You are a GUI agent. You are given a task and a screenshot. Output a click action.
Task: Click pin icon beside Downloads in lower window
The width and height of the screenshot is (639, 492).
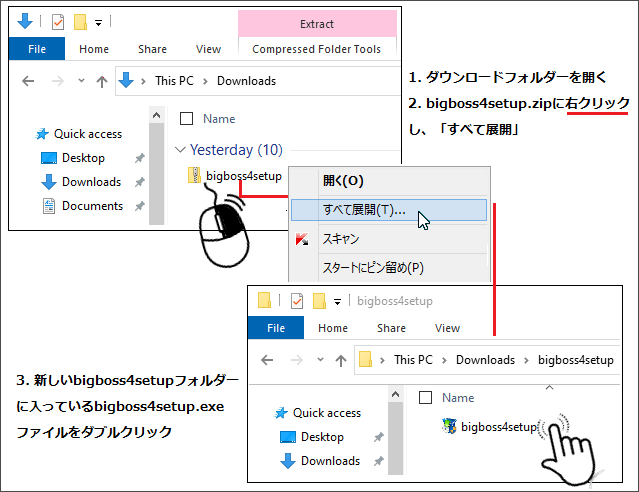tap(379, 461)
